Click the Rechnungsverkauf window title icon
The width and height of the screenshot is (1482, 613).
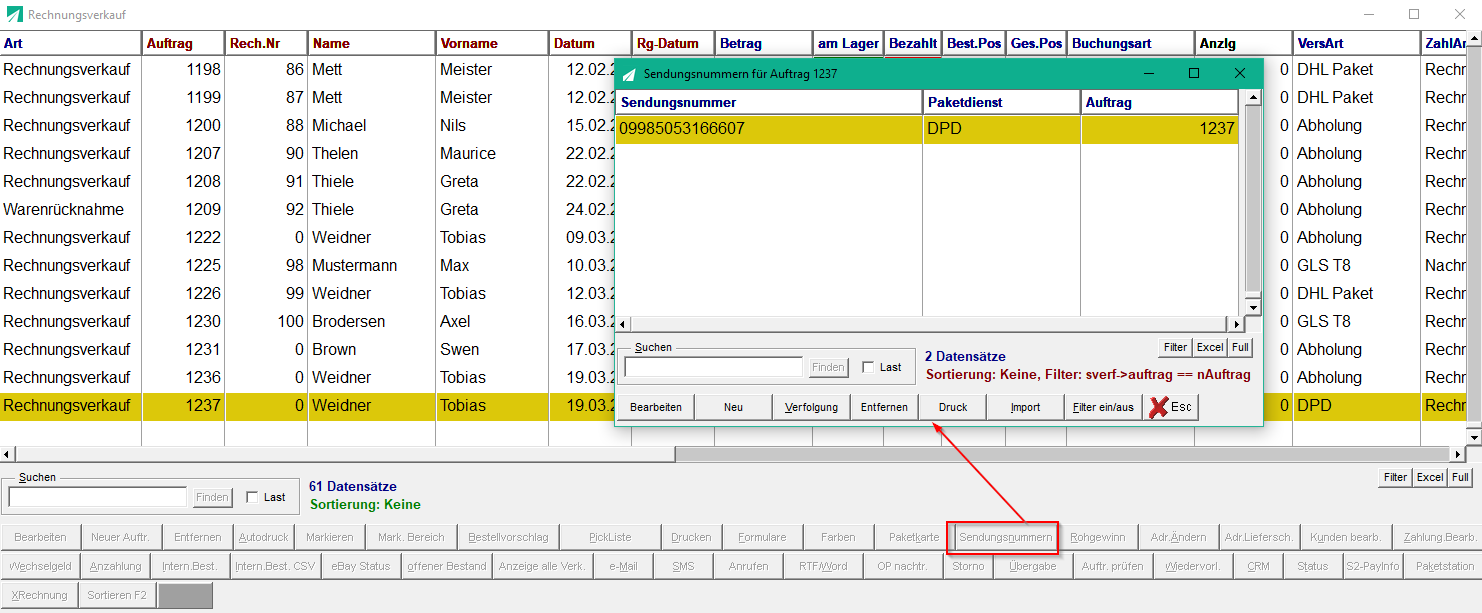14,15
